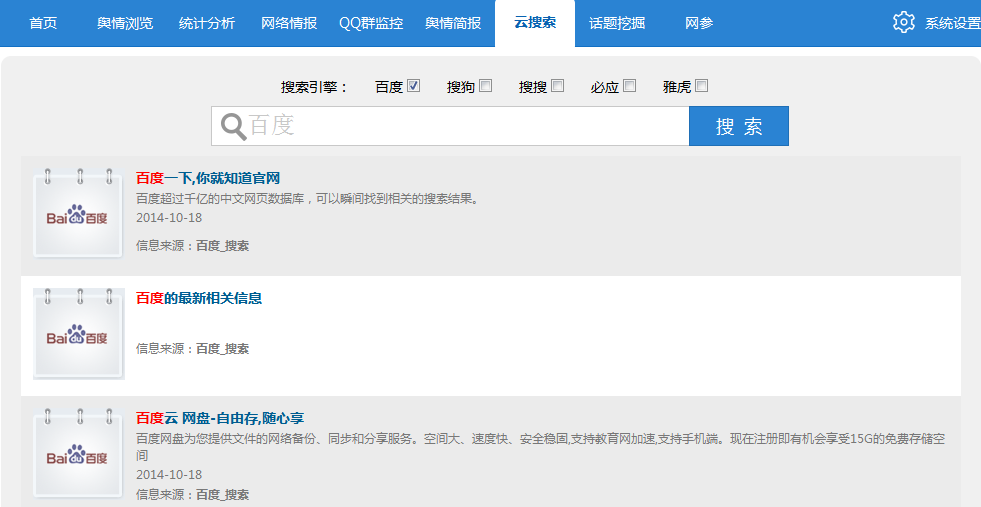Uncheck the 百度 search engine checkbox
The width and height of the screenshot is (981, 507).
(414, 86)
